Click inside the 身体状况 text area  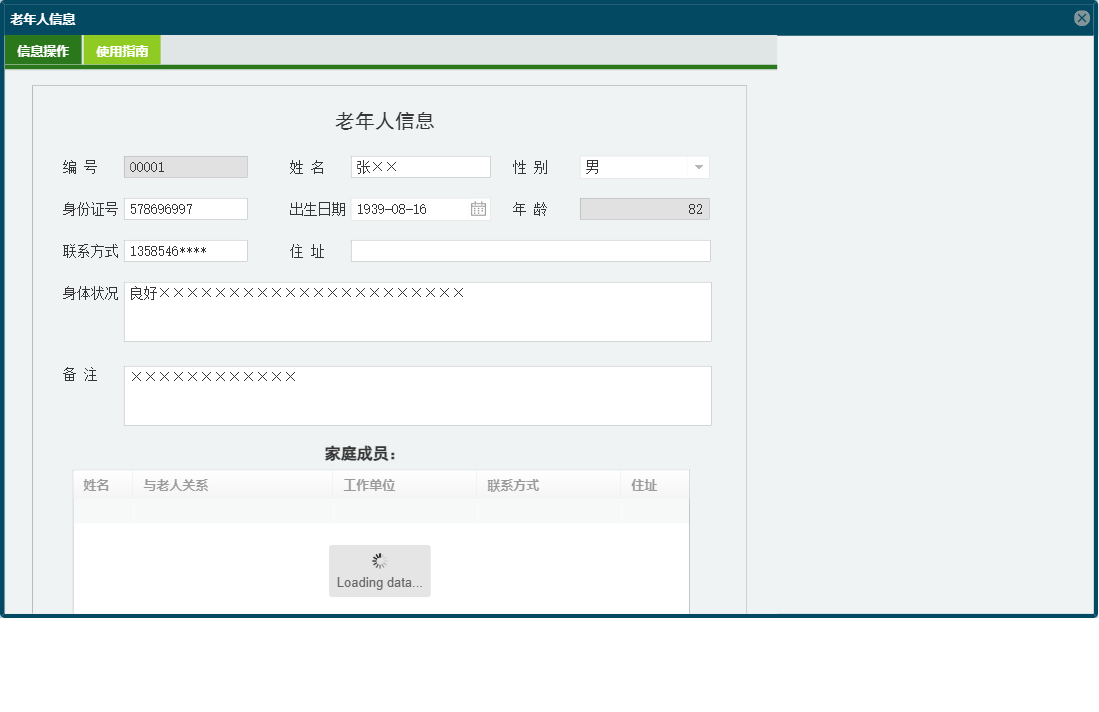(x=417, y=311)
